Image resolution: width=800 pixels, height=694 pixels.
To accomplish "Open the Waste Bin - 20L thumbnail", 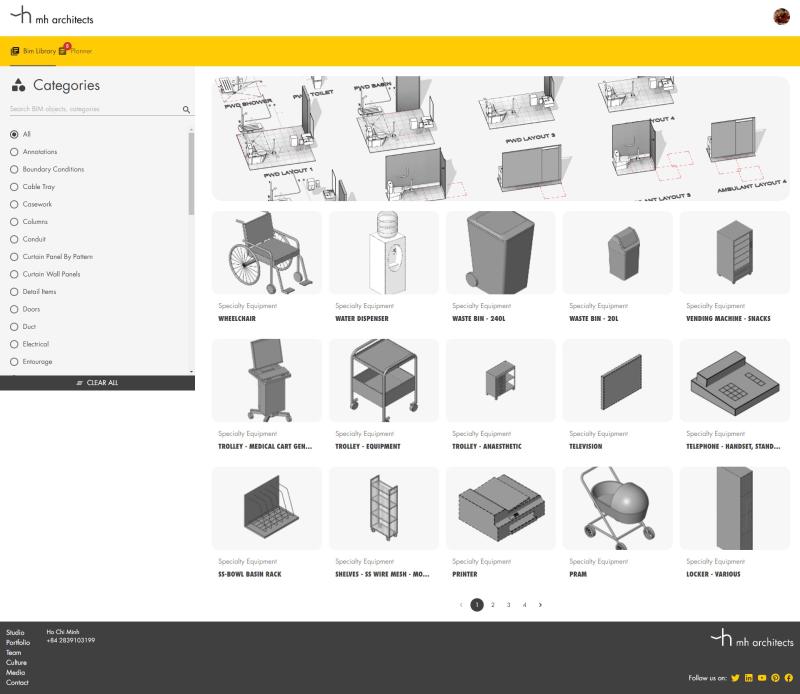I will click(x=617, y=253).
